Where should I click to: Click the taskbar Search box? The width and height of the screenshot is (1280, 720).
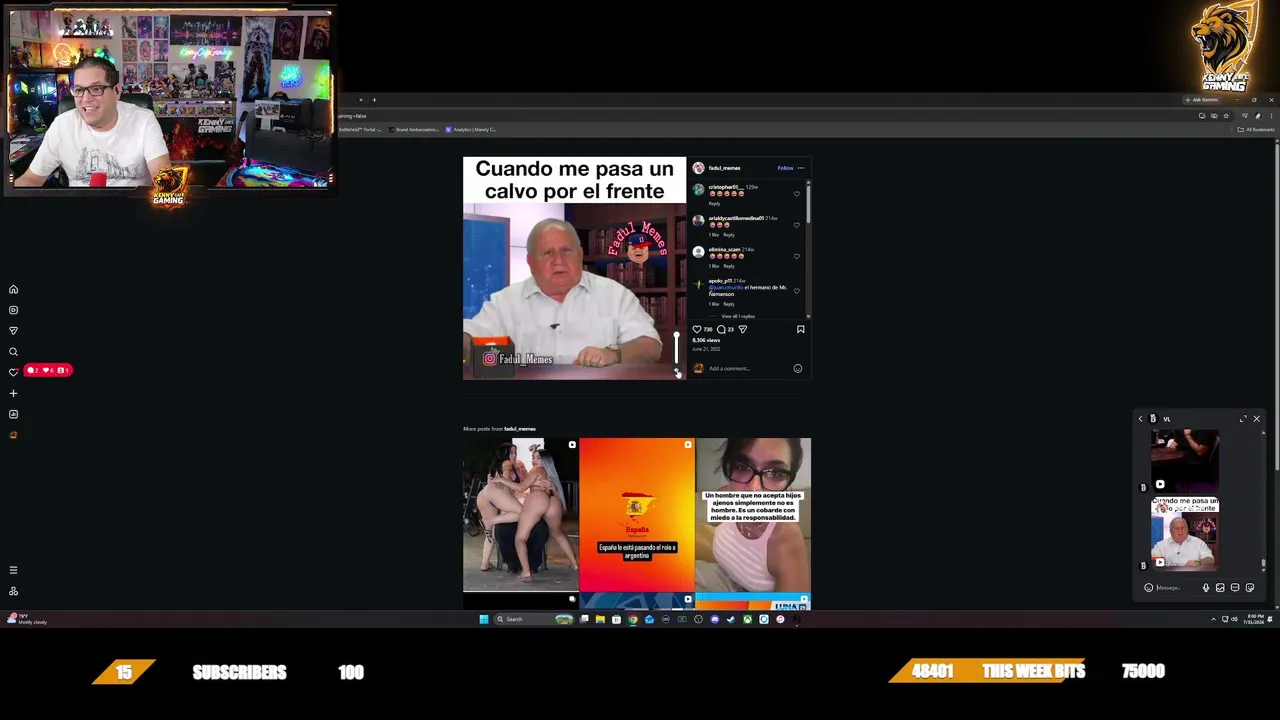[535, 619]
